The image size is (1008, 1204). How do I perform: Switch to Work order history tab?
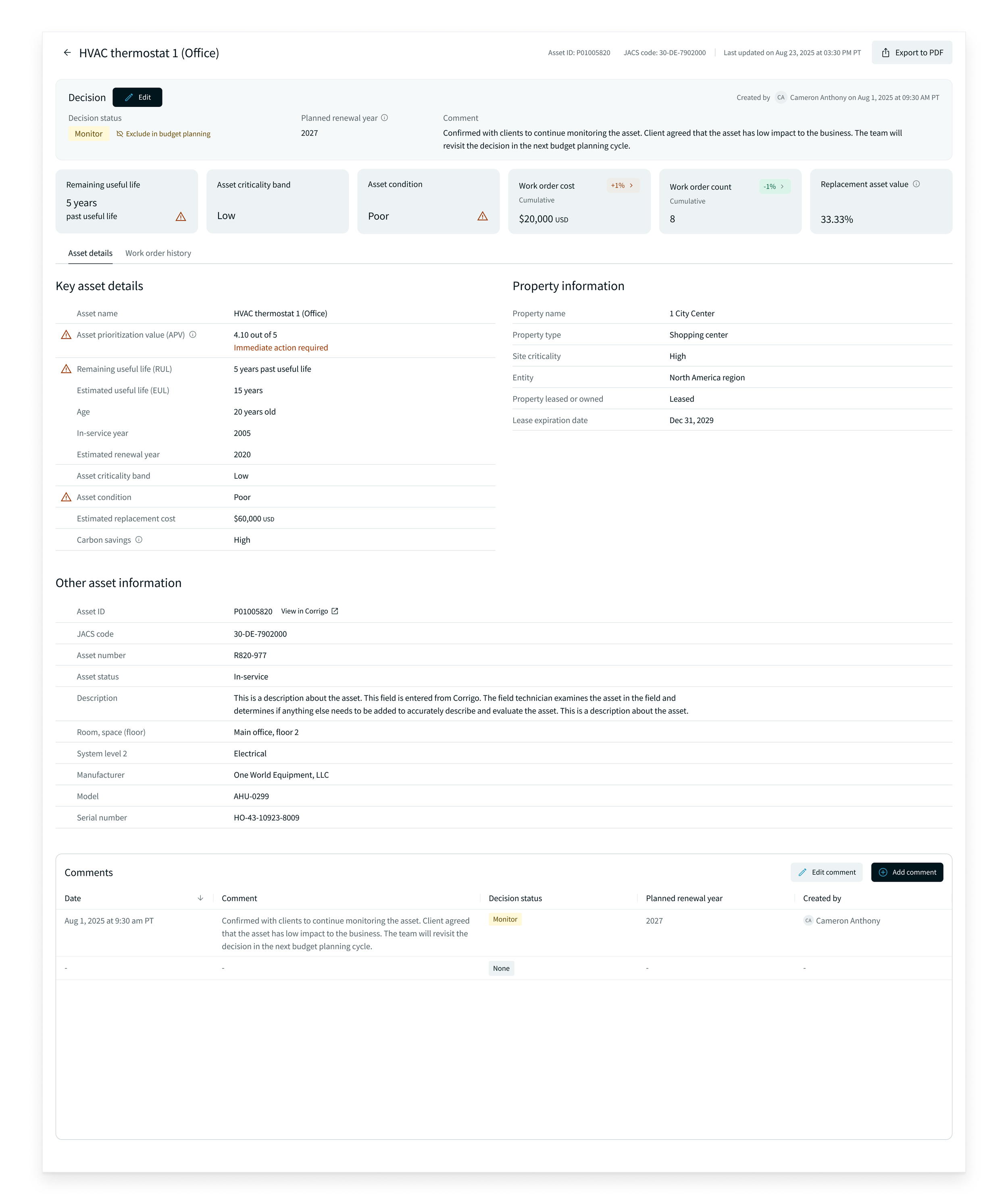158,253
